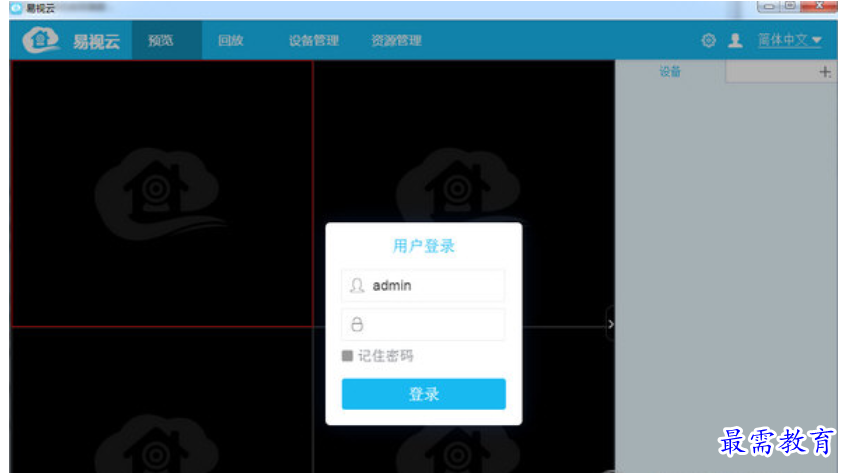Click the 登录 login button

424,394
